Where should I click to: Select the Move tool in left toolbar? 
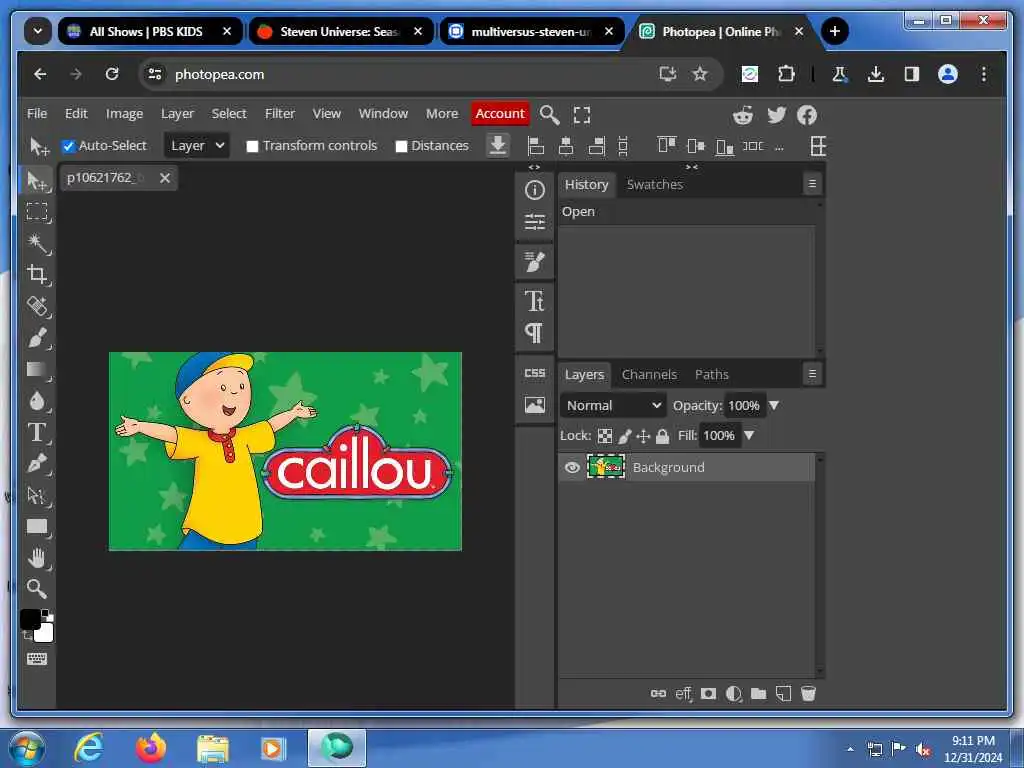(37, 180)
